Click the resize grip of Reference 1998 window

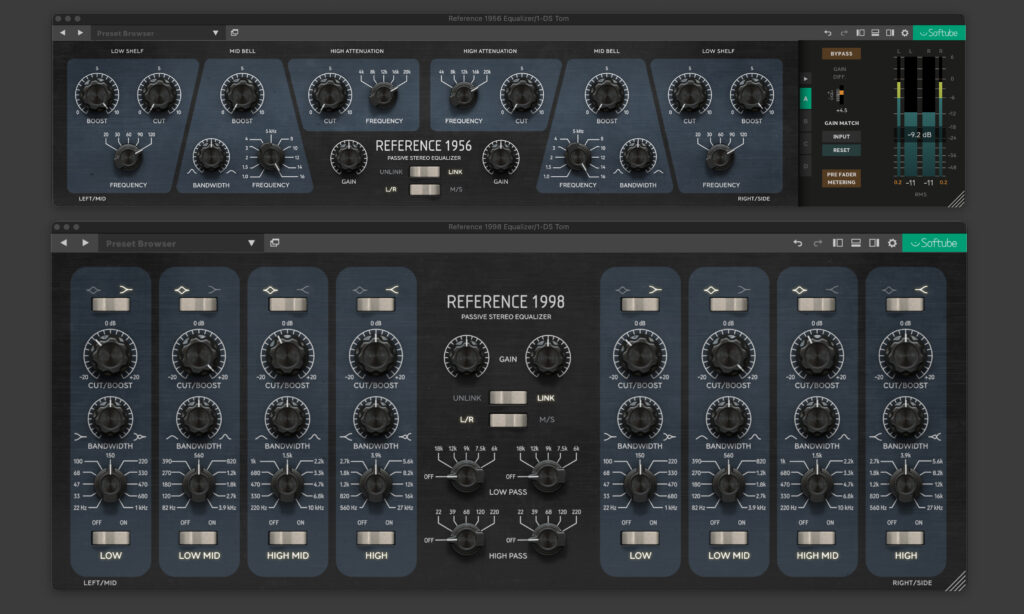coord(956,581)
